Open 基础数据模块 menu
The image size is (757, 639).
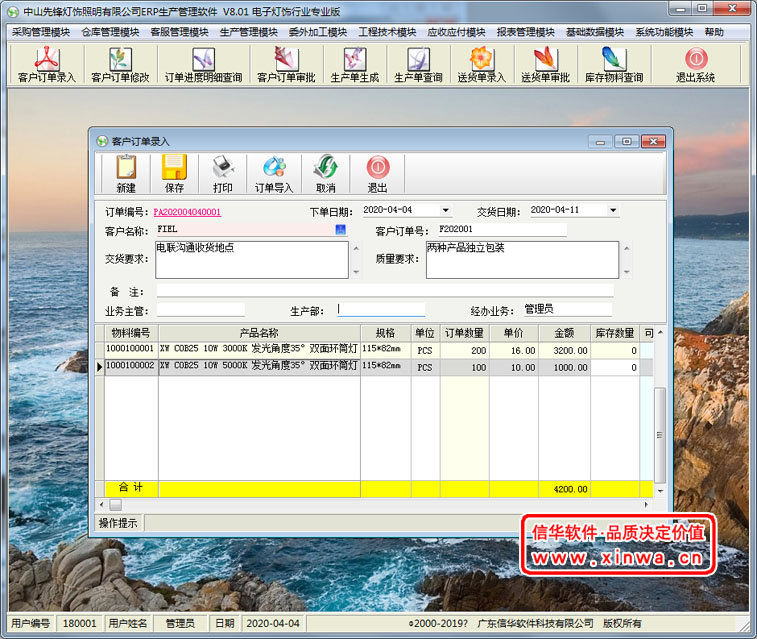tap(595, 32)
